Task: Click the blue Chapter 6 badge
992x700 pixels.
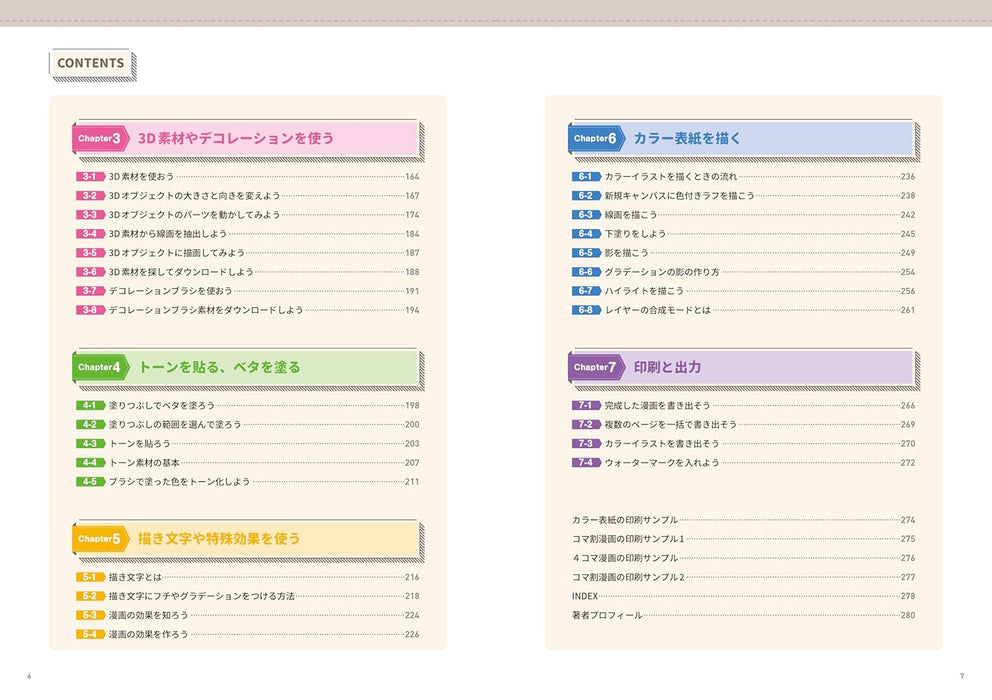Action: pyautogui.click(x=597, y=139)
